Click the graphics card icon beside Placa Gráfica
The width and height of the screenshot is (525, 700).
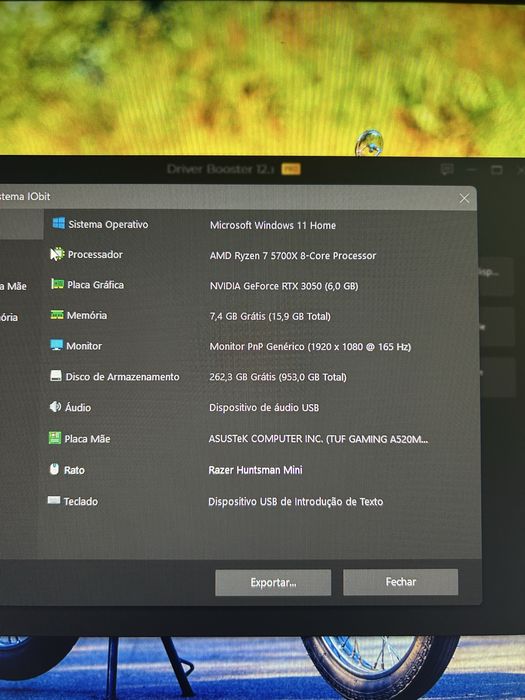point(57,284)
